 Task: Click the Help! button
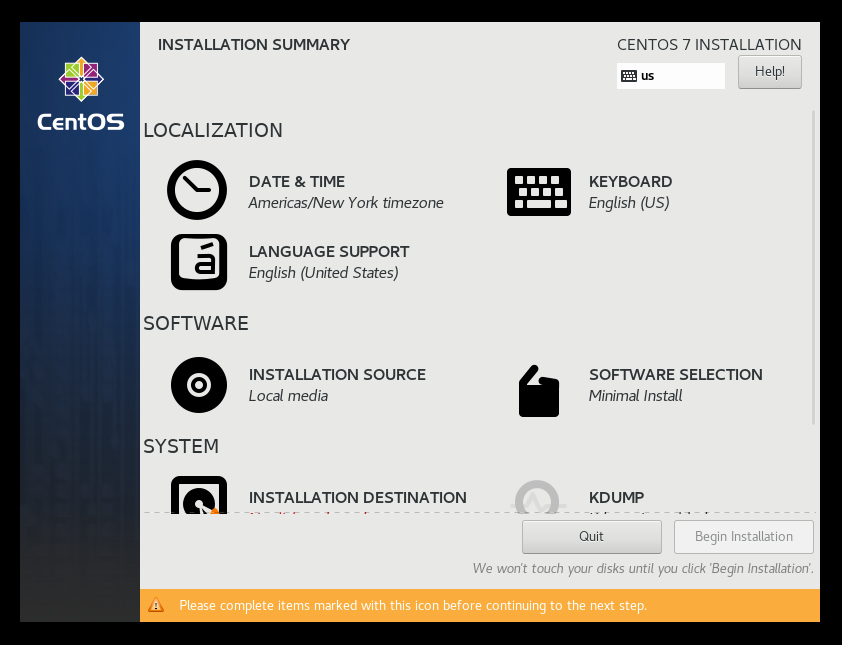770,71
